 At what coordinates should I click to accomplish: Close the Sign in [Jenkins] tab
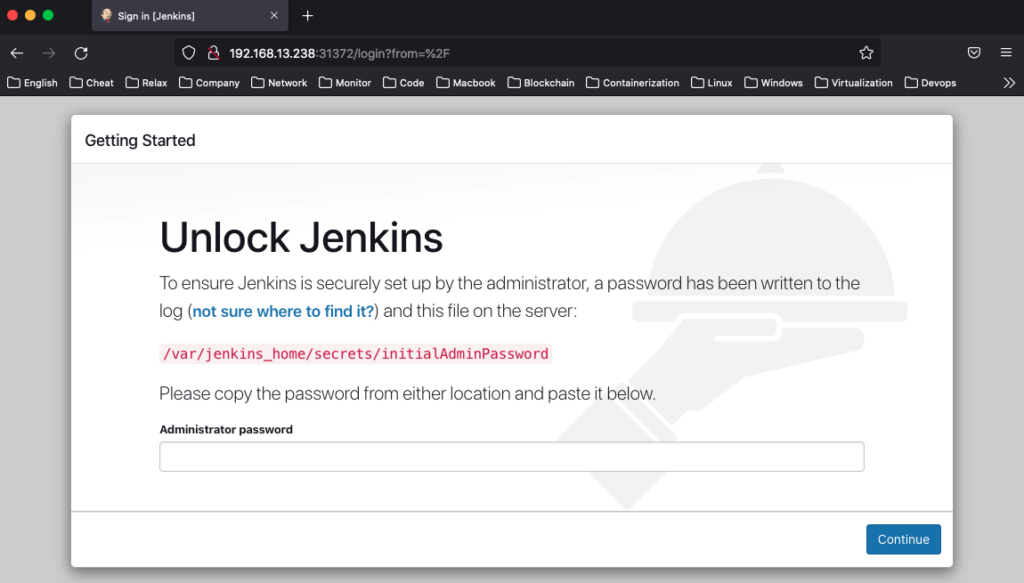pos(274,15)
